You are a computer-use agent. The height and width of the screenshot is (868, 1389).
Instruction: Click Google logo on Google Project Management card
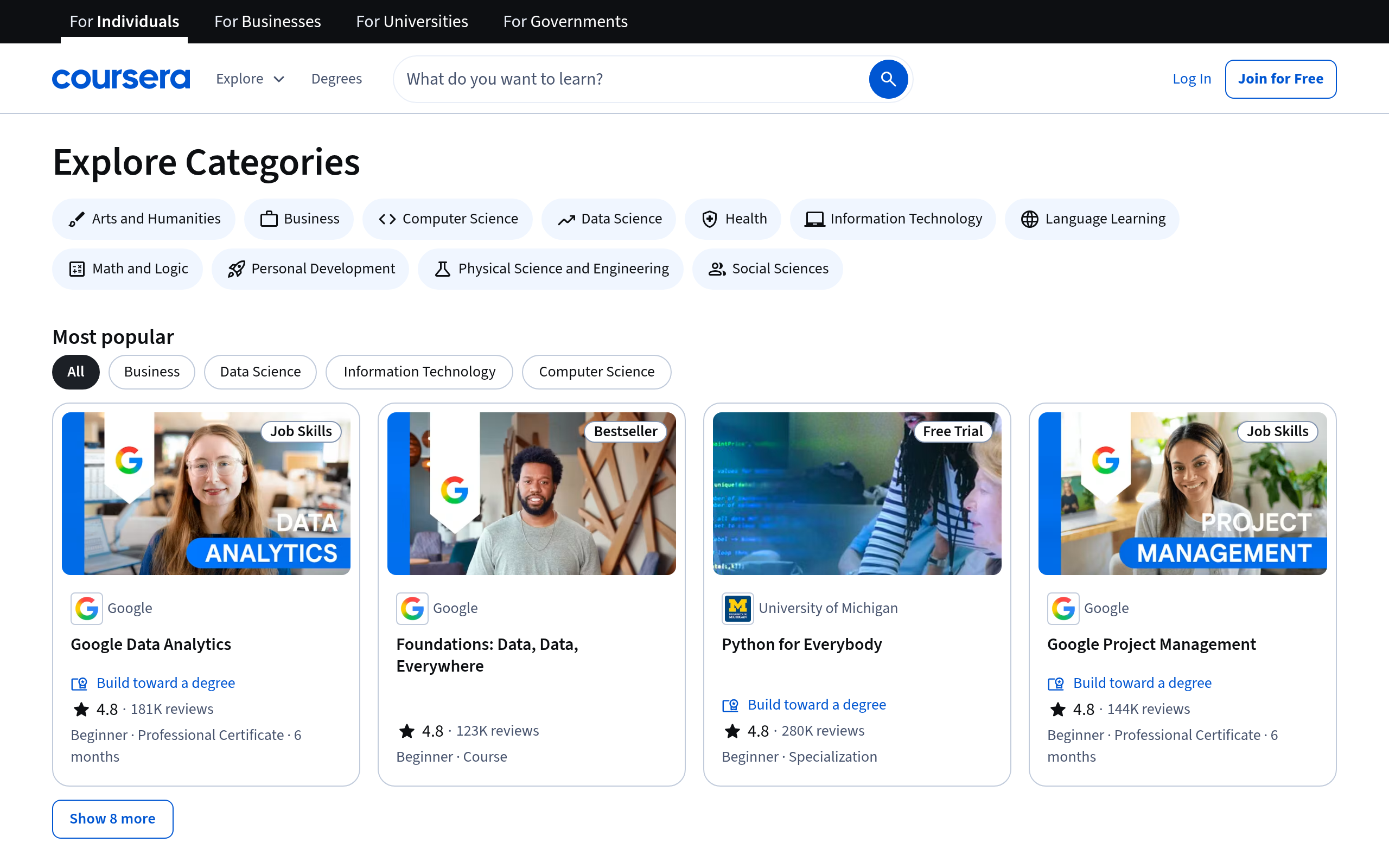[x=1063, y=609]
